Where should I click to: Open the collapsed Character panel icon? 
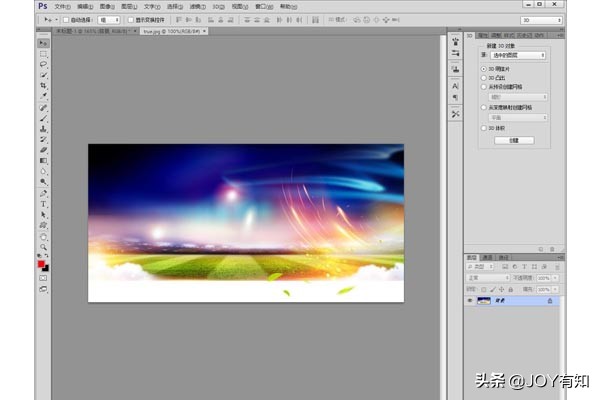(x=455, y=86)
